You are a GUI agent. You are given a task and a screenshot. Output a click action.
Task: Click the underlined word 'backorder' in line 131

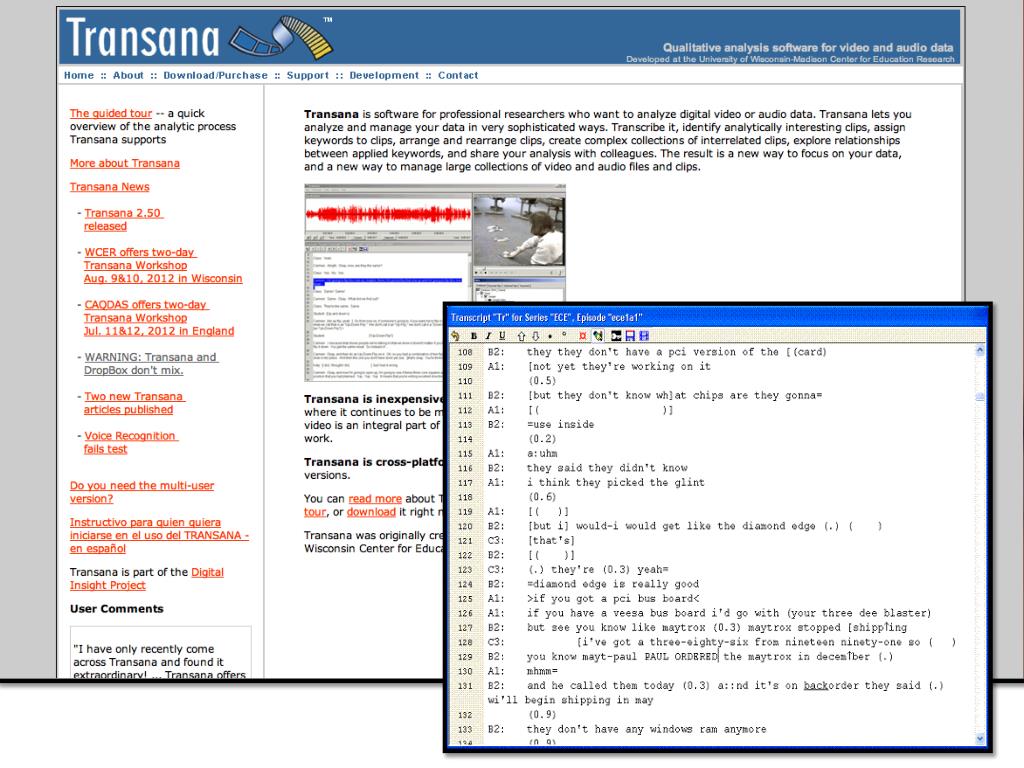tap(829, 686)
